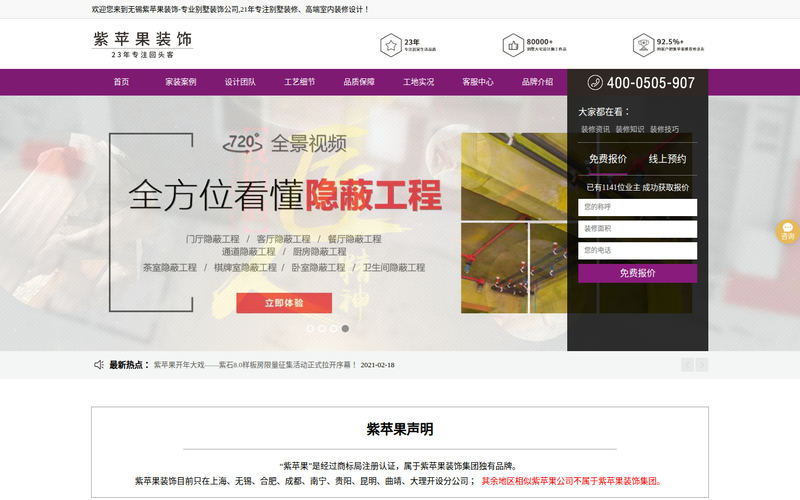Click the top pipes photo in banner

[514, 177]
